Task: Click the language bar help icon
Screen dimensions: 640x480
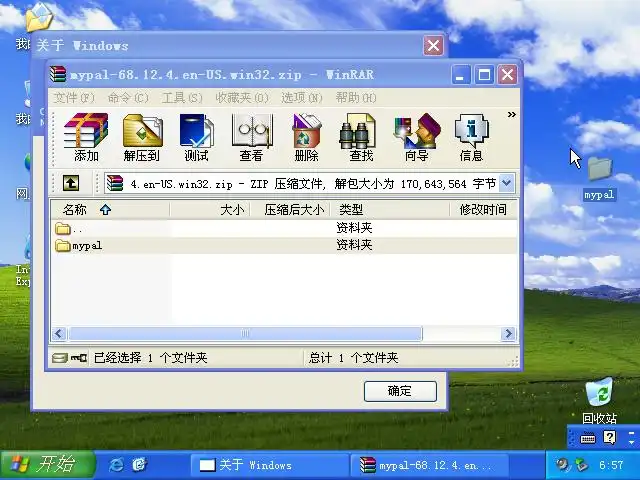Action: (x=609, y=438)
